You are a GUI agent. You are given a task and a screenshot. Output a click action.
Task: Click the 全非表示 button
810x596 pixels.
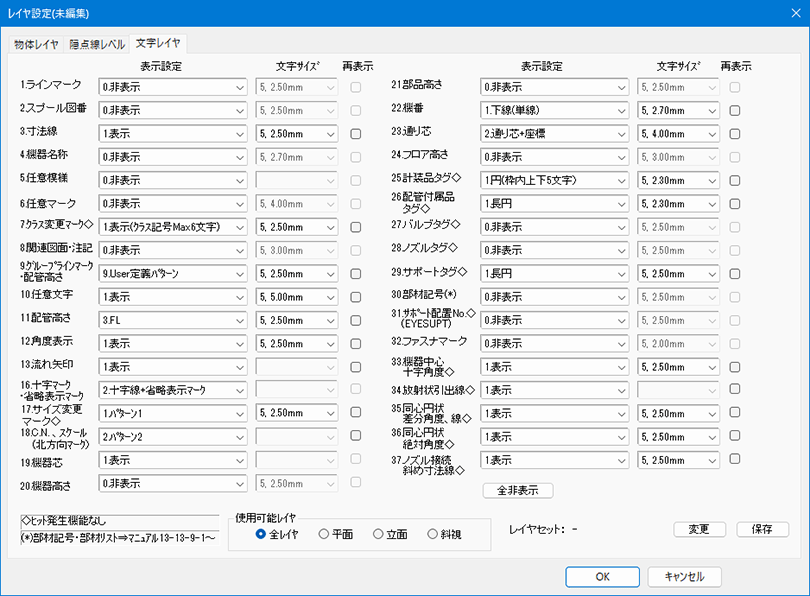tap(518, 490)
